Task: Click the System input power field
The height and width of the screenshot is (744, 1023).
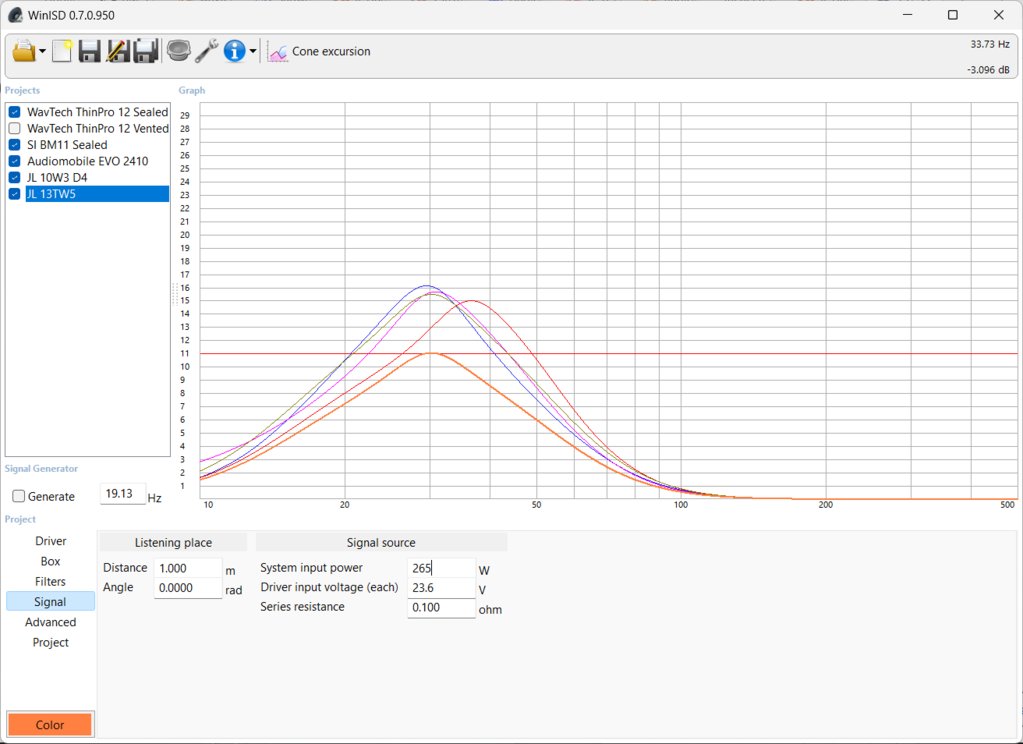Action: 442,568
